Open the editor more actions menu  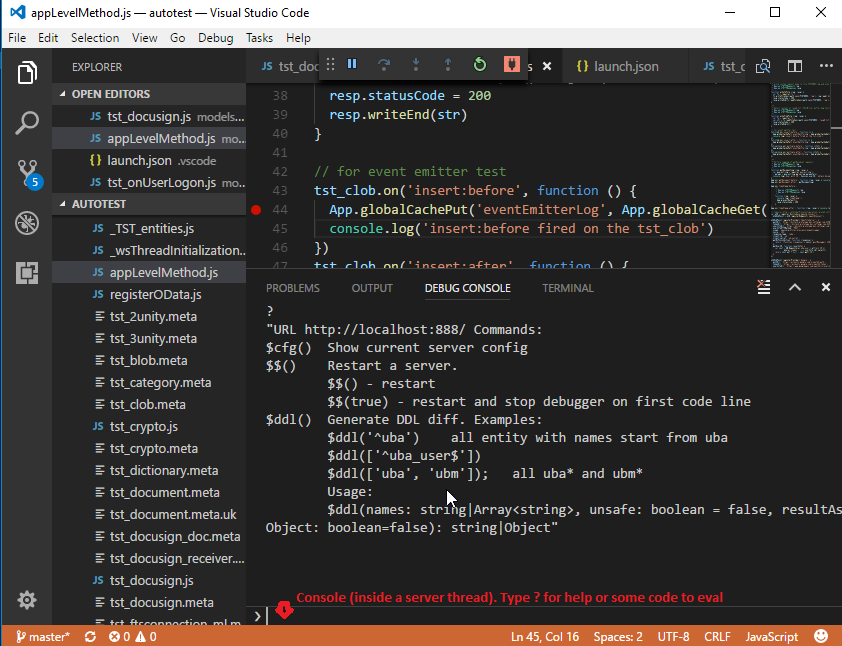826,65
